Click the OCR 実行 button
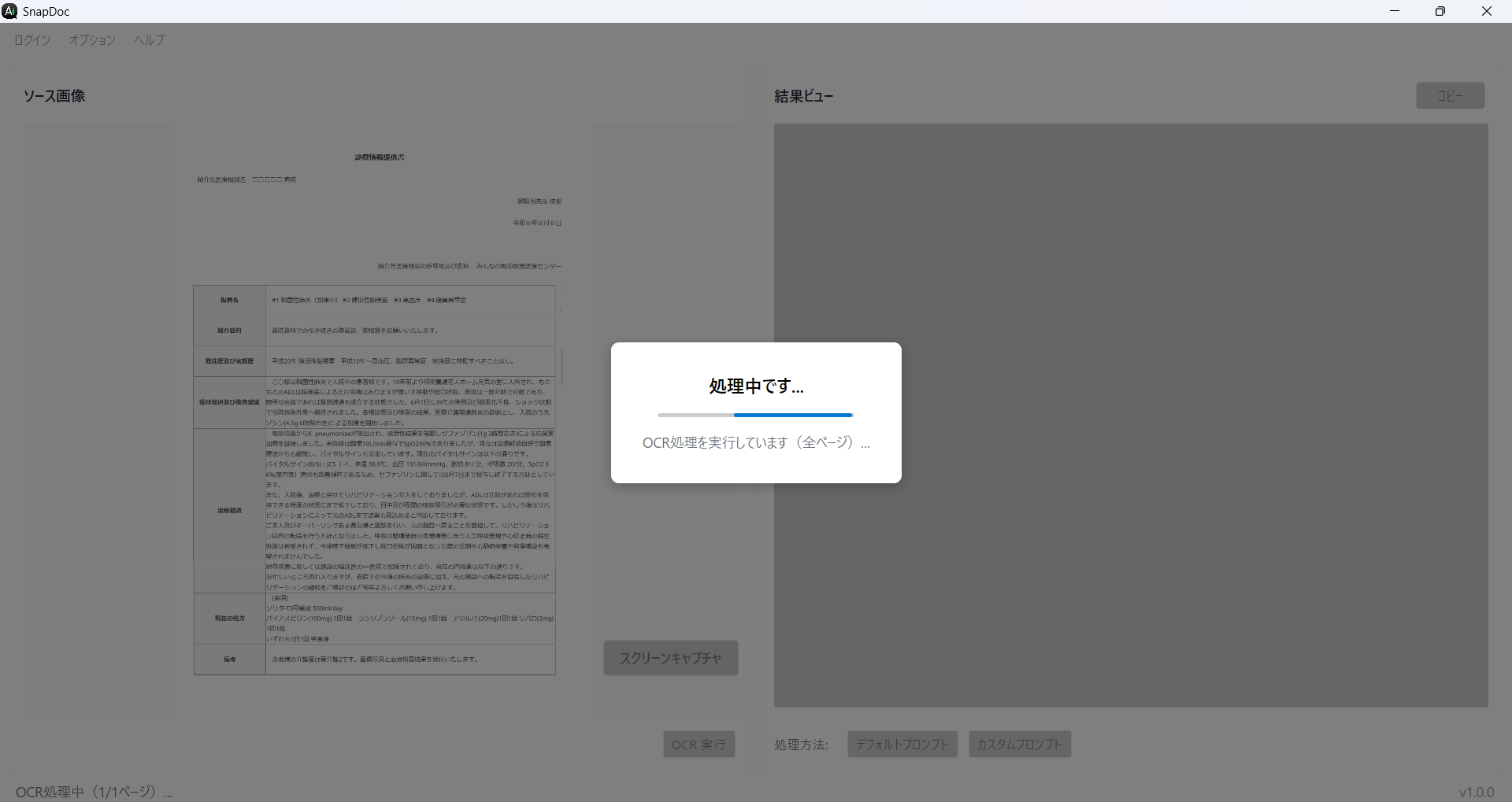 click(x=699, y=745)
